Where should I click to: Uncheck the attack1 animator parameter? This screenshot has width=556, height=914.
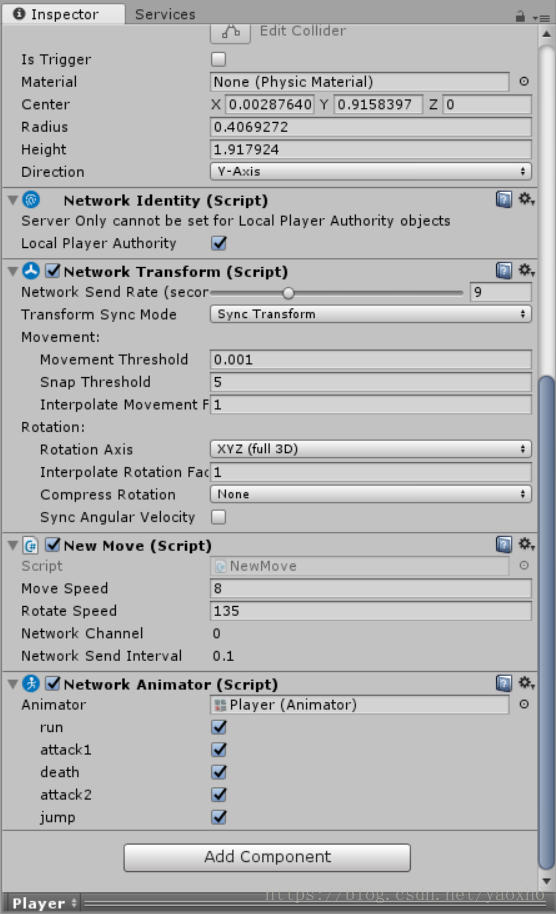tap(219, 750)
